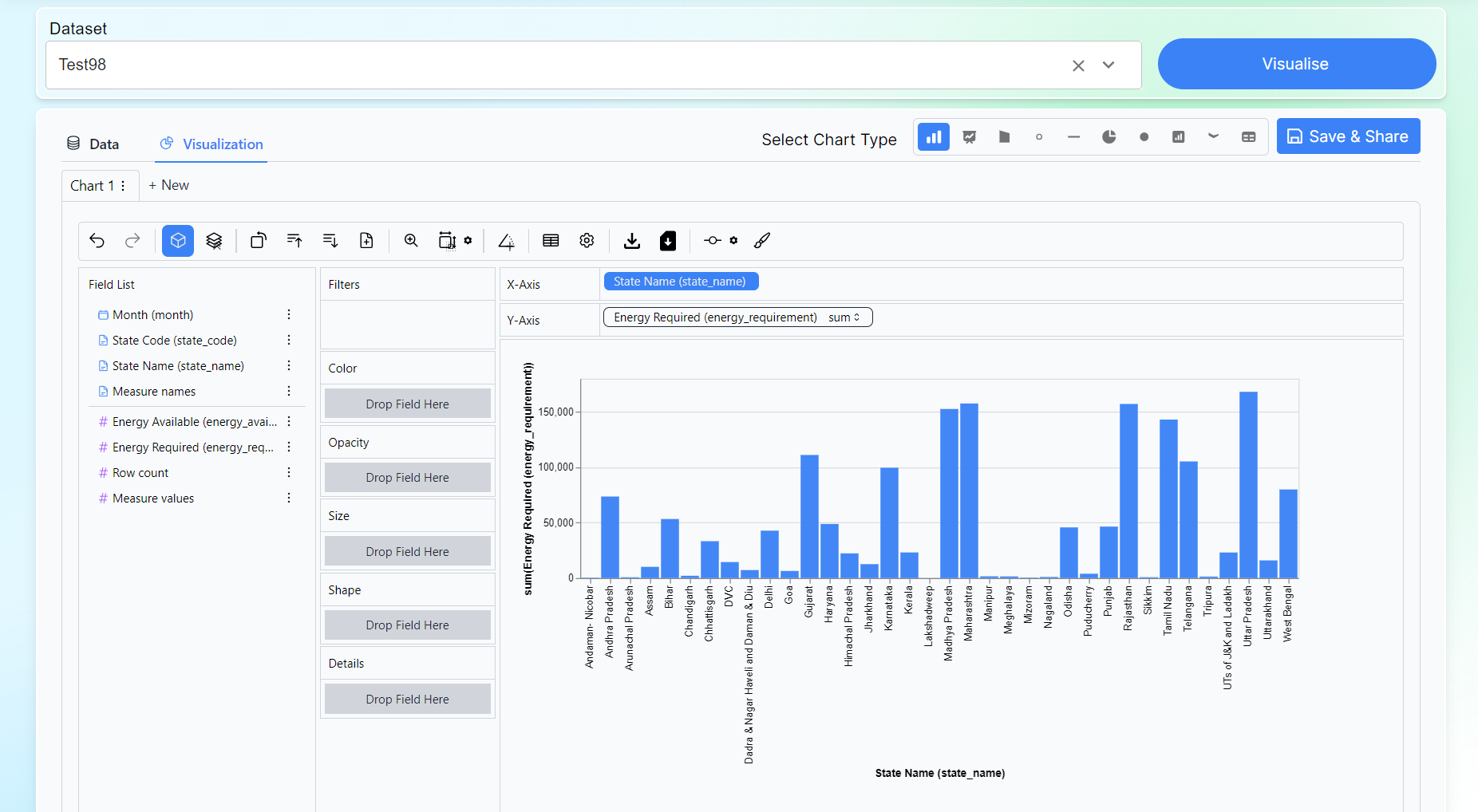Click the download export arrow icon

coord(632,241)
